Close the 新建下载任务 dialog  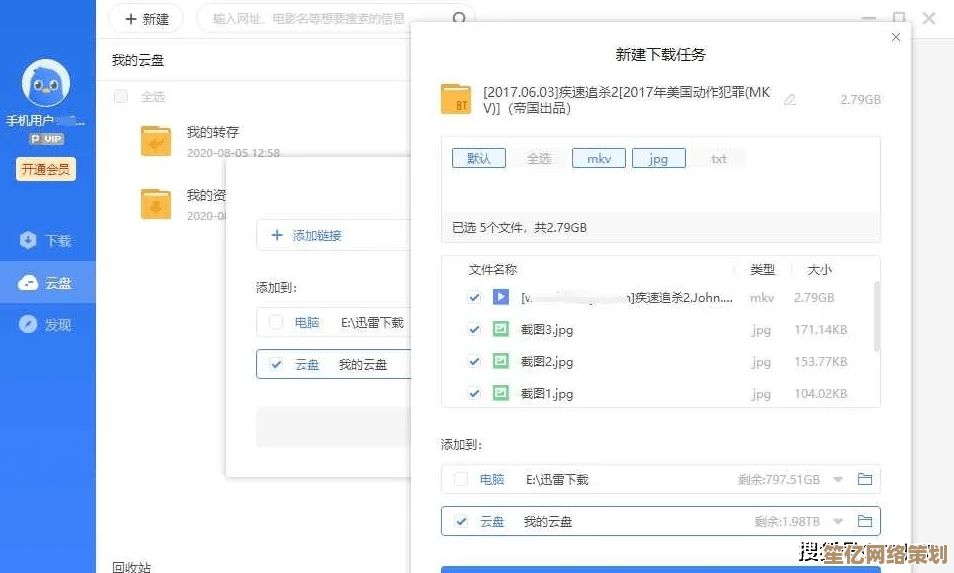pyautogui.click(x=896, y=37)
